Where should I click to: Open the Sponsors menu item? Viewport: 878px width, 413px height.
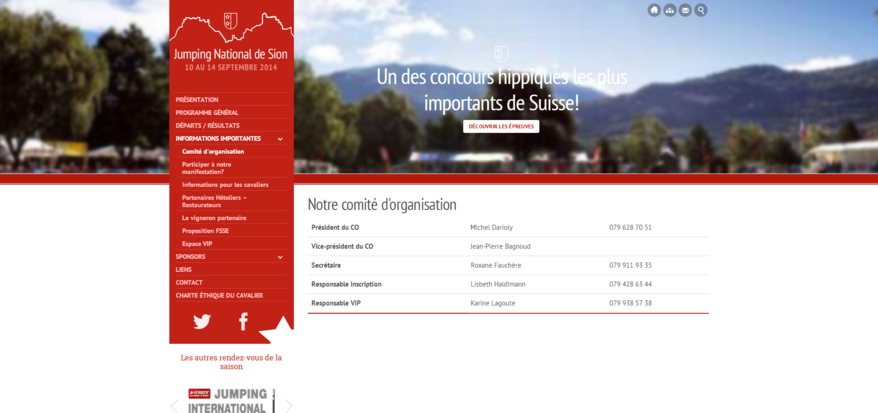click(x=190, y=256)
